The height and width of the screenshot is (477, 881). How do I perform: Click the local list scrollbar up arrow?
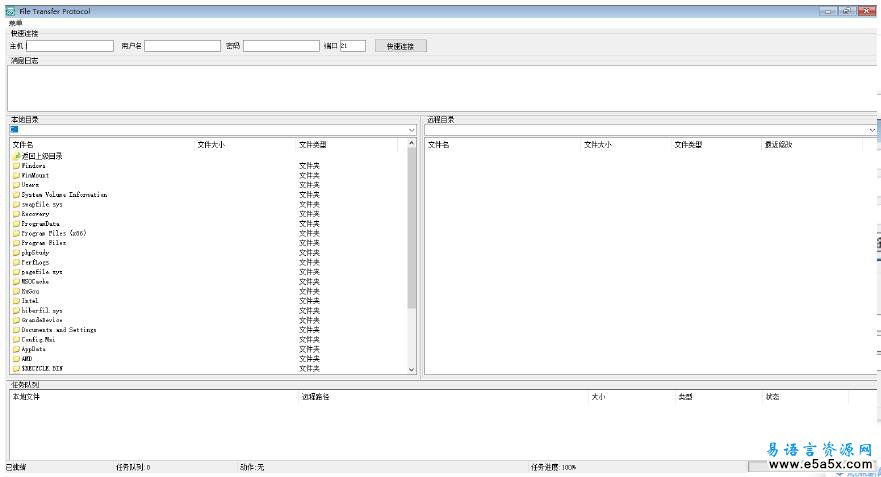[x=412, y=144]
